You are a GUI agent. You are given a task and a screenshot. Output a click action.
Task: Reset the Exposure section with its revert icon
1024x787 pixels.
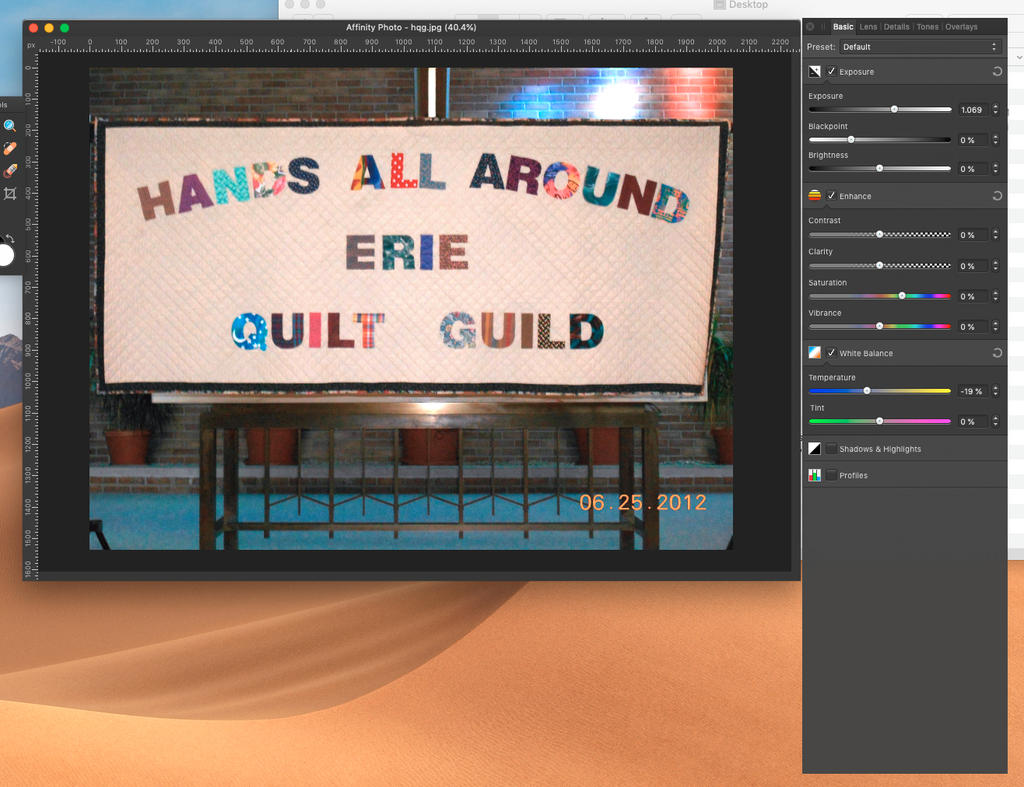click(x=997, y=72)
